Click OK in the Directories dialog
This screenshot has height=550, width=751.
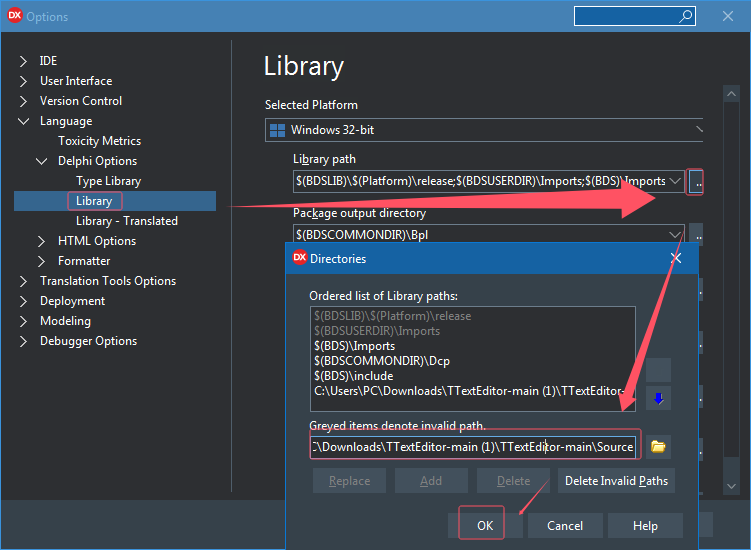point(485,526)
